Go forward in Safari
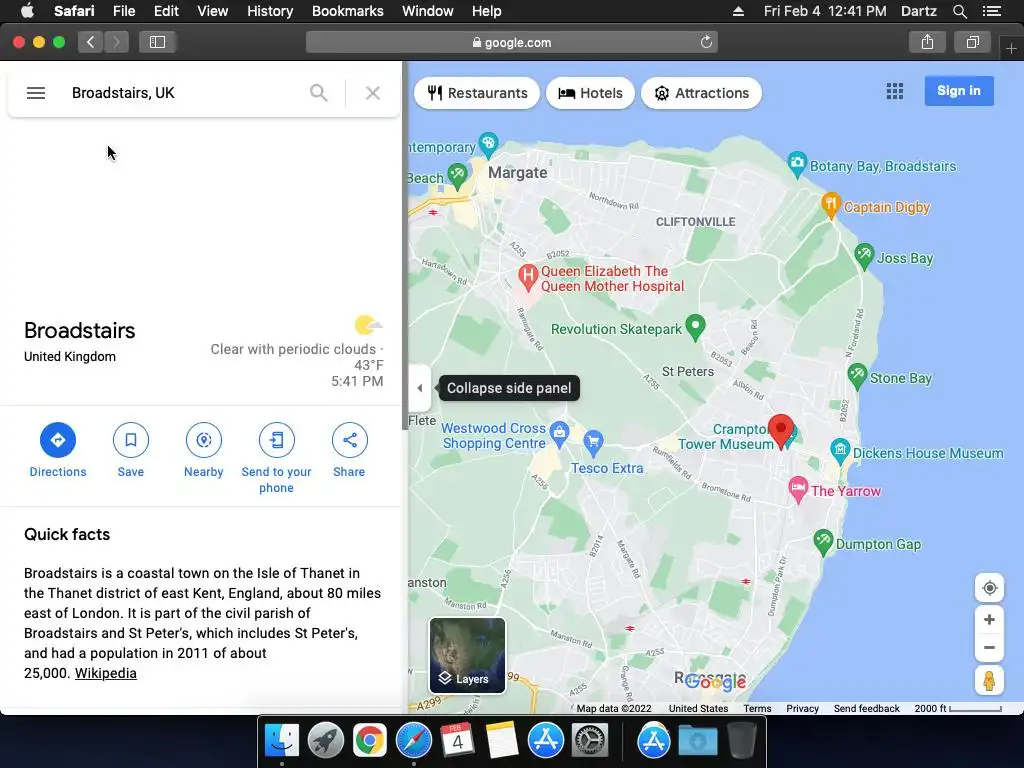Viewport: 1024px width, 768px height. (116, 42)
